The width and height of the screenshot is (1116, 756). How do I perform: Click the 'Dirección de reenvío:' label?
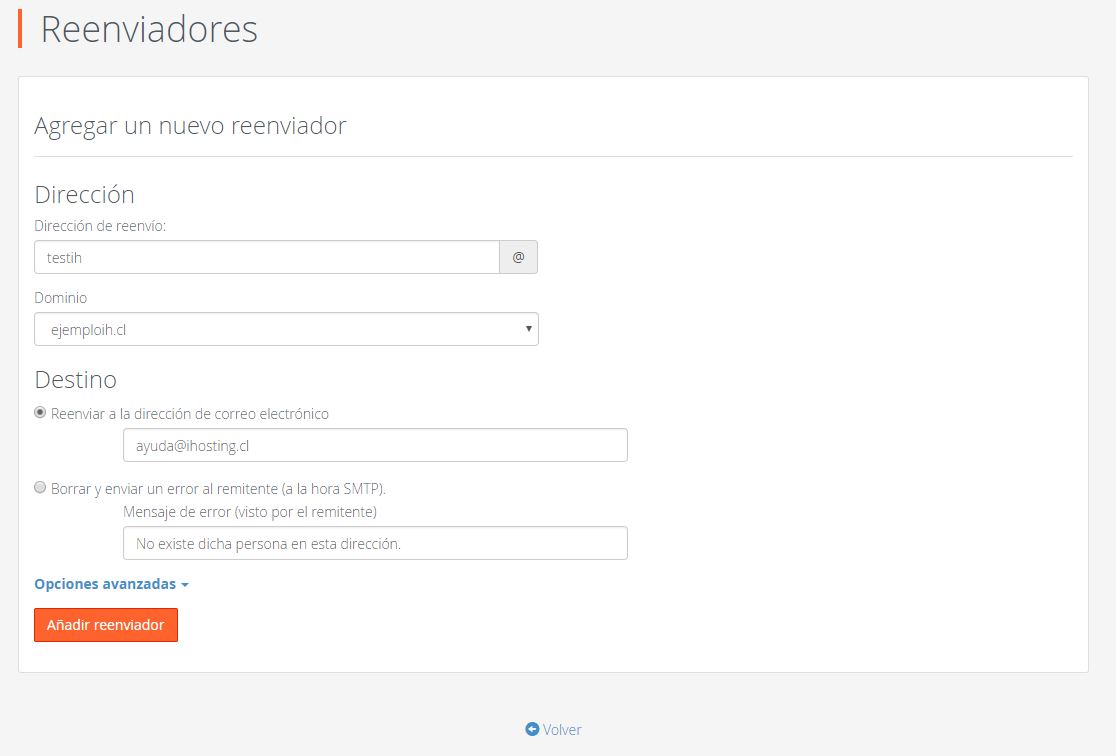100,226
